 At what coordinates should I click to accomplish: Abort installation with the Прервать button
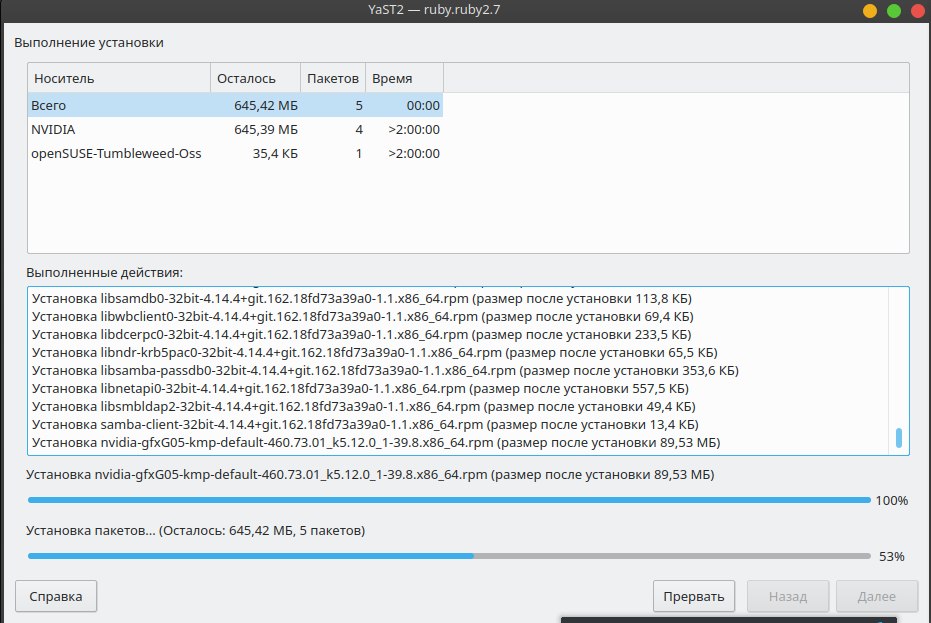[694, 596]
